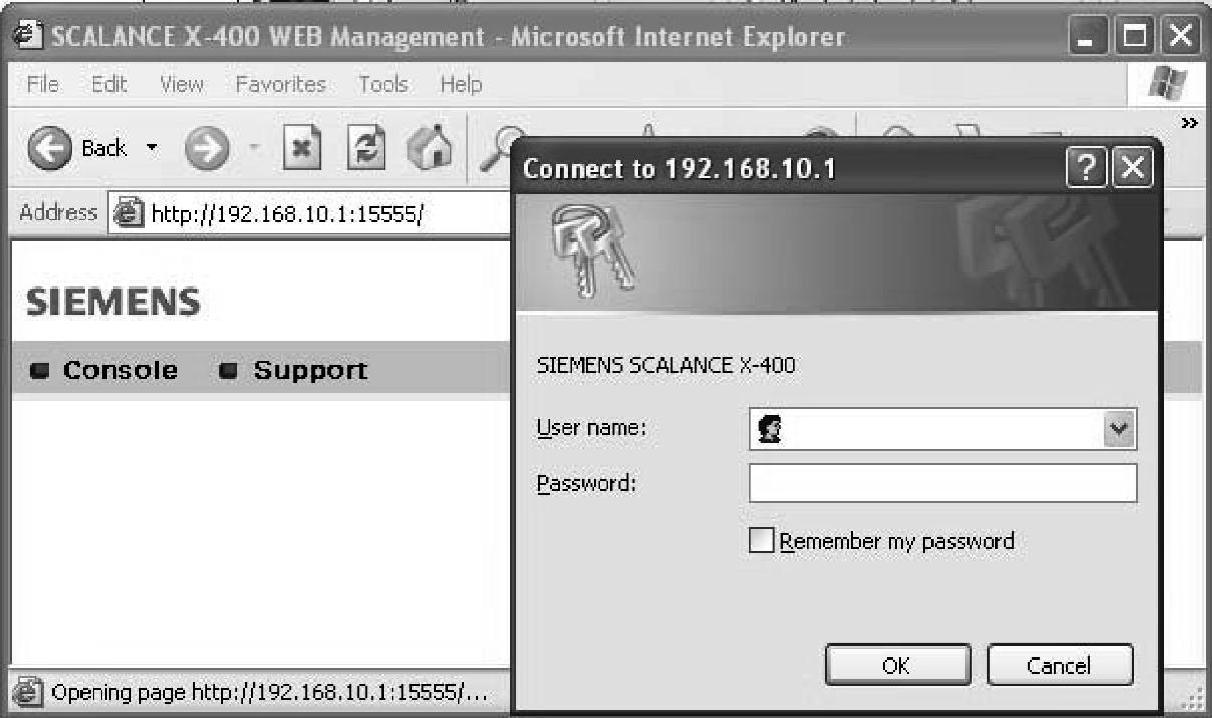
Task: Open the View menu
Action: coord(181,85)
